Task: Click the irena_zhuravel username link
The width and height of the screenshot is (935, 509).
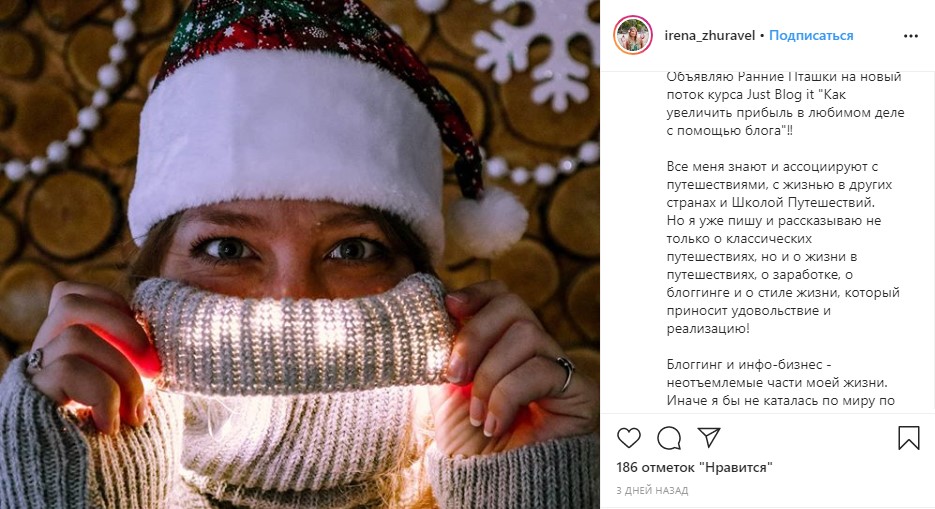Action: coord(710,36)
